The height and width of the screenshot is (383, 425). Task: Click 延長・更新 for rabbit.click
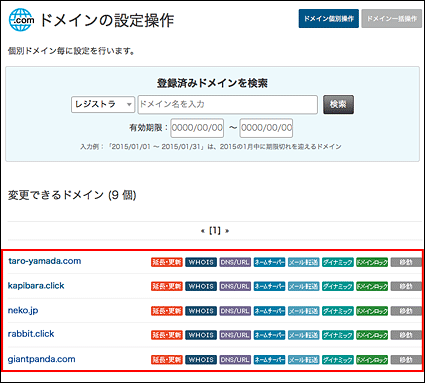coord(167,335)
